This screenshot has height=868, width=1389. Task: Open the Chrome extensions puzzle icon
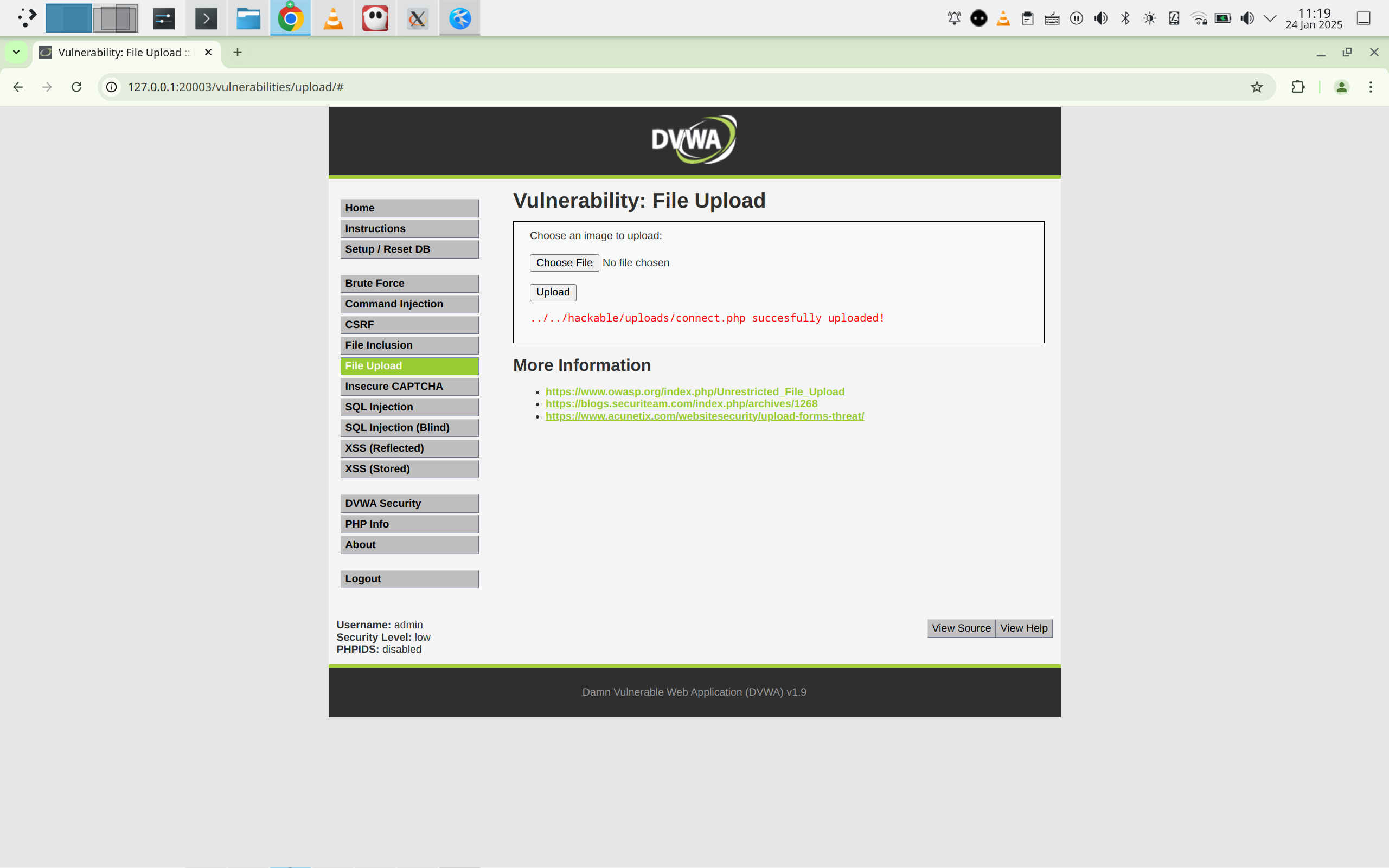[1297, 87]
